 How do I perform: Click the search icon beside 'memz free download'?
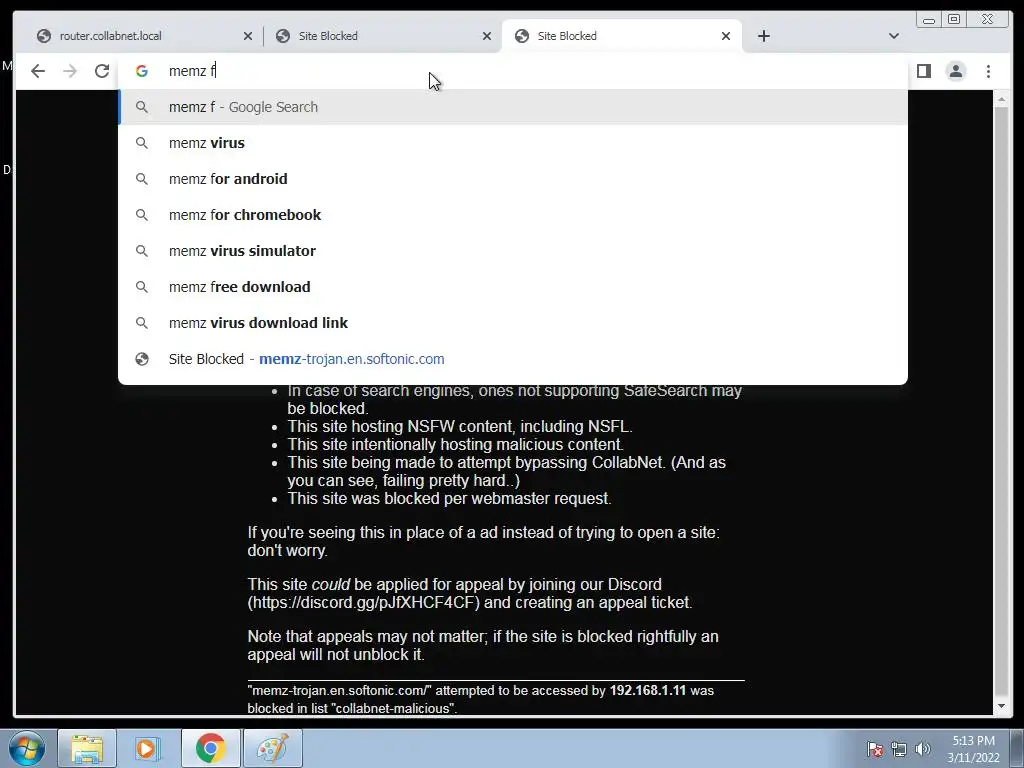tap(142, 287)
